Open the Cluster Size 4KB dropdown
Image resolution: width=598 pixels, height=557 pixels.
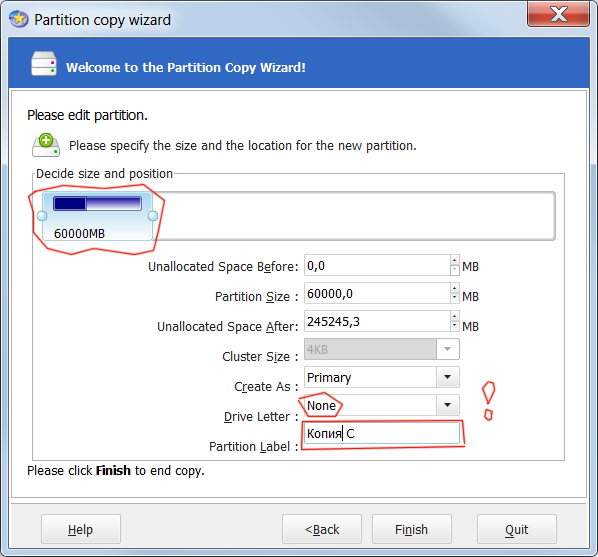447,349
